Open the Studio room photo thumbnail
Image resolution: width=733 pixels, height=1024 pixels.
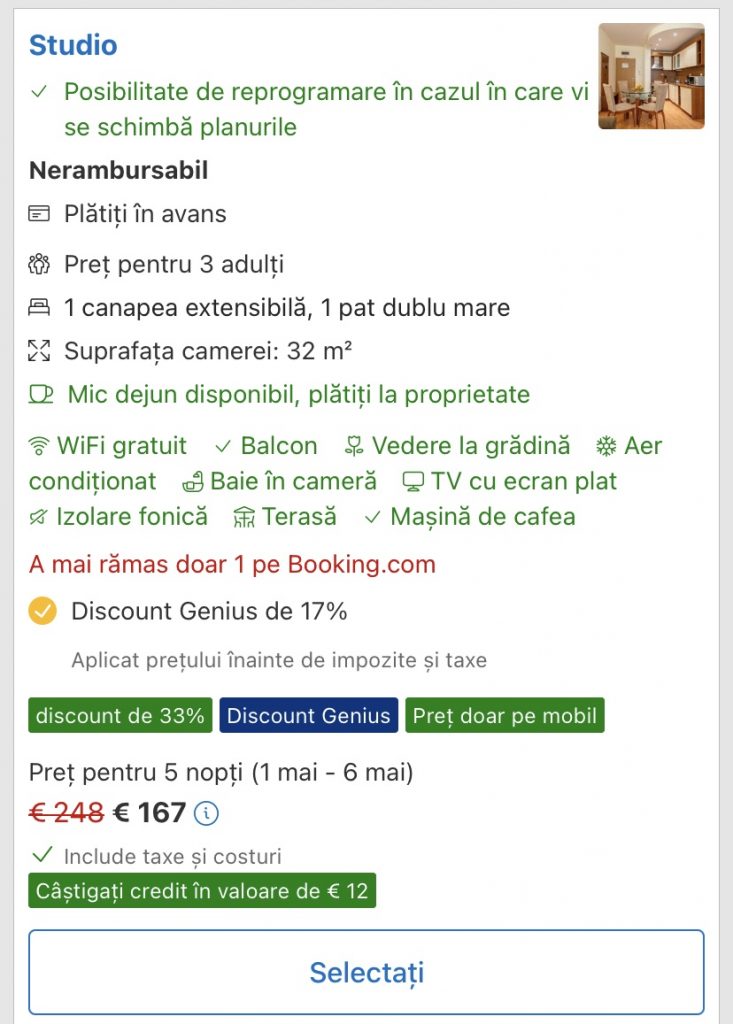pyautogui.click(x=651, y=77)
